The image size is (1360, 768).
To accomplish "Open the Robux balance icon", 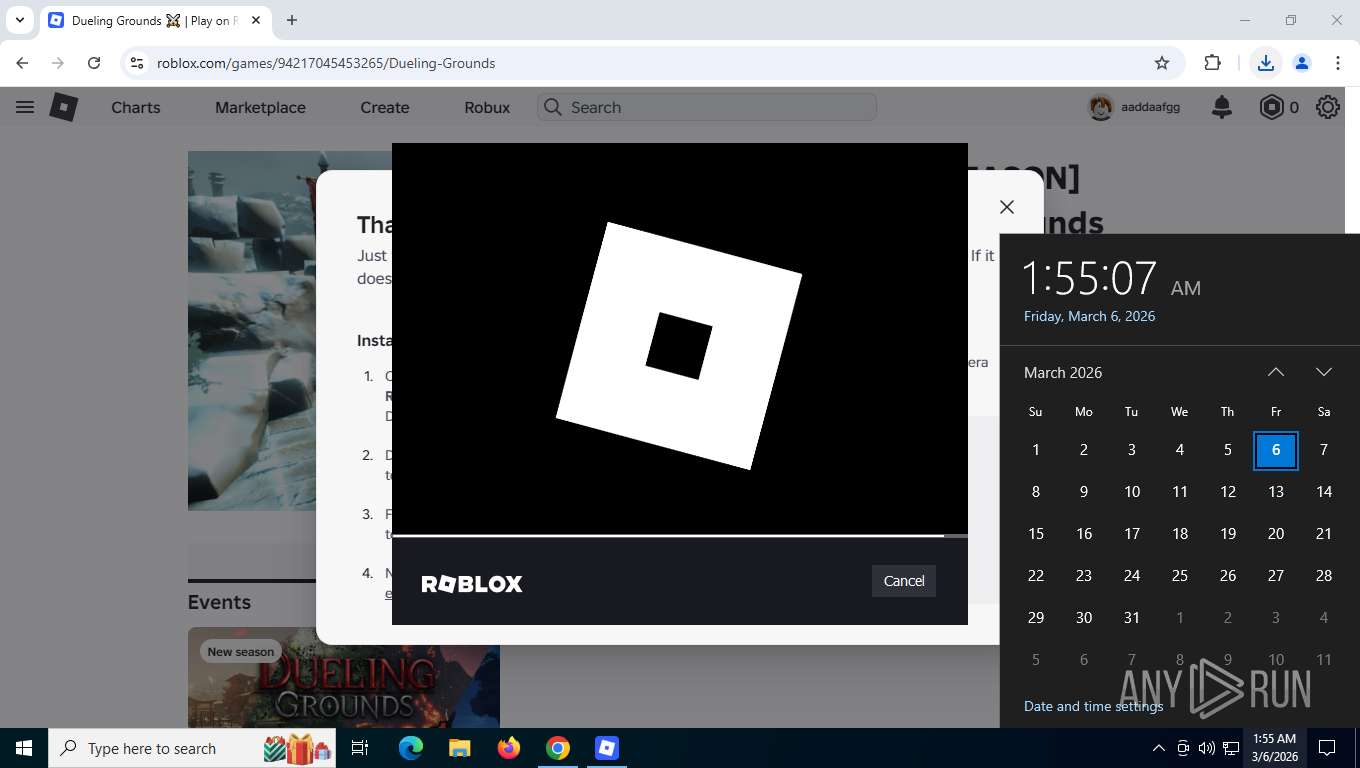I will [x=1272, y=107].
